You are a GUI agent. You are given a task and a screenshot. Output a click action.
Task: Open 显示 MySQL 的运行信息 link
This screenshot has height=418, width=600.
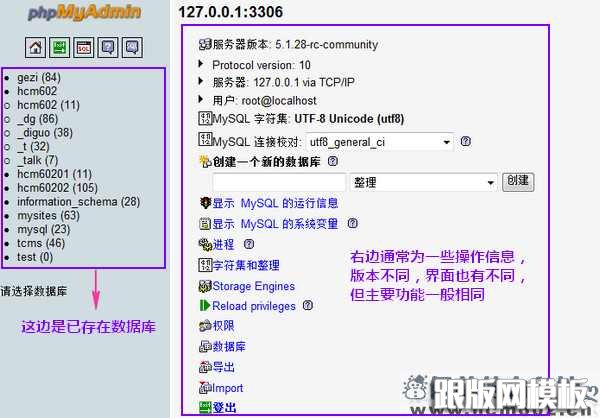pos(275,203)
